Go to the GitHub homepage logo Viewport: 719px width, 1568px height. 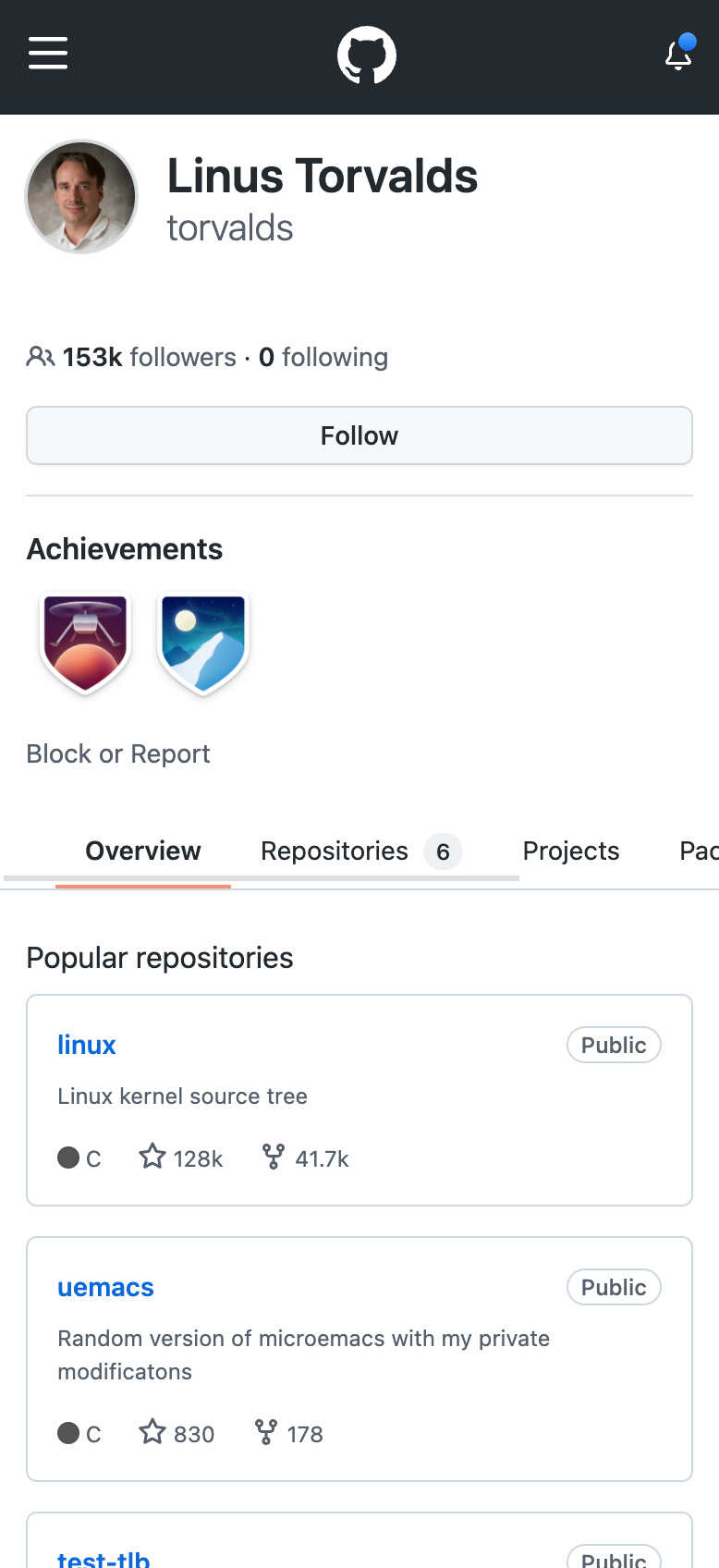[x=367, y=55]
